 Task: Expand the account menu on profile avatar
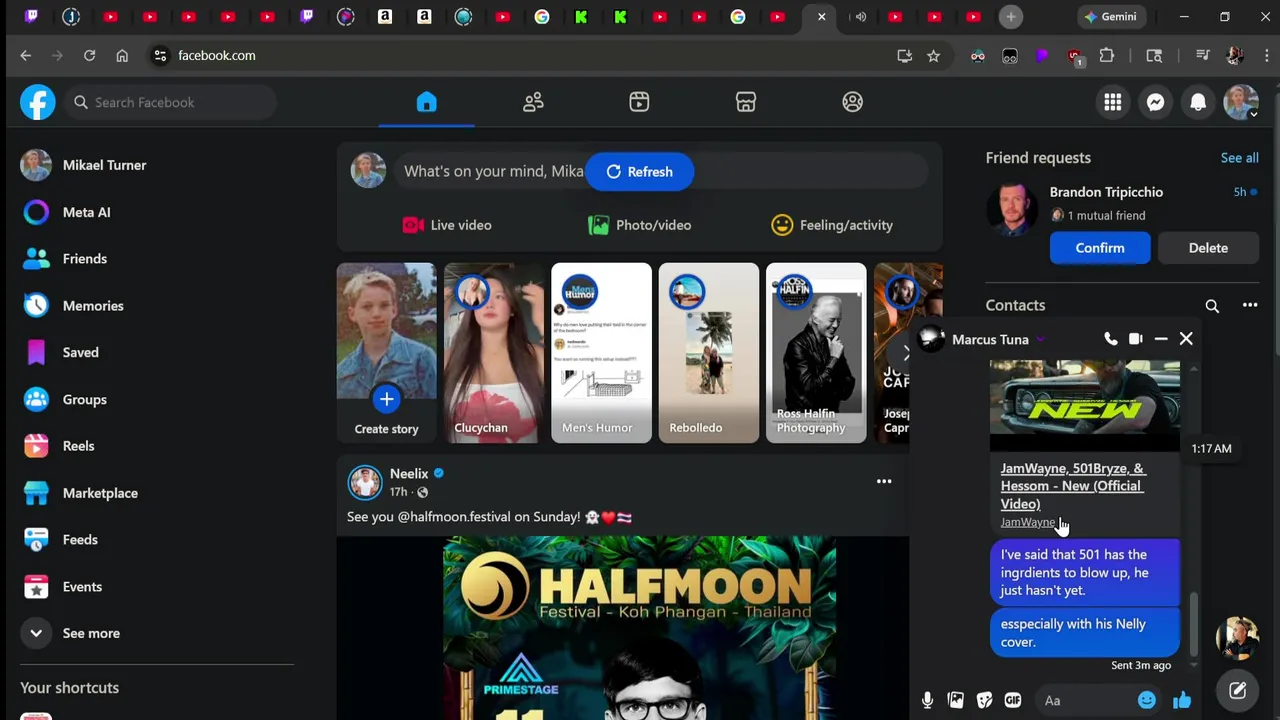click(x=1241, y=102)
